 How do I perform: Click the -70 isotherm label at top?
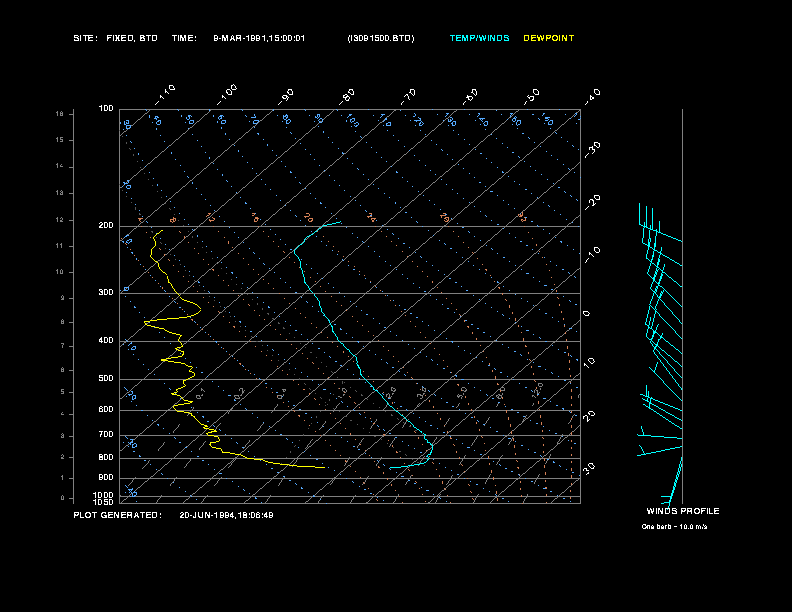[x=409, y=96]
